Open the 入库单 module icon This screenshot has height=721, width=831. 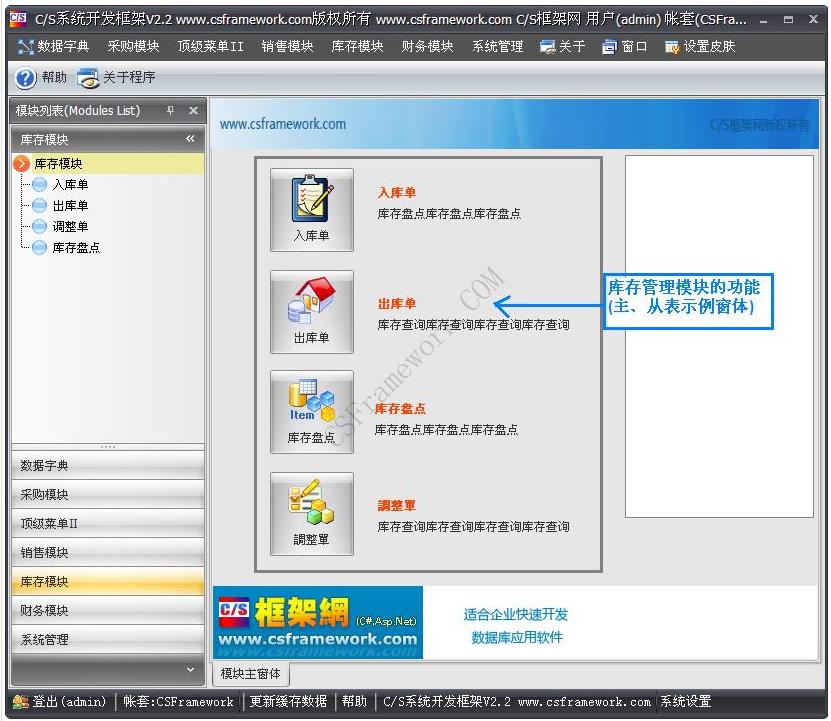[x=310, y=208]
